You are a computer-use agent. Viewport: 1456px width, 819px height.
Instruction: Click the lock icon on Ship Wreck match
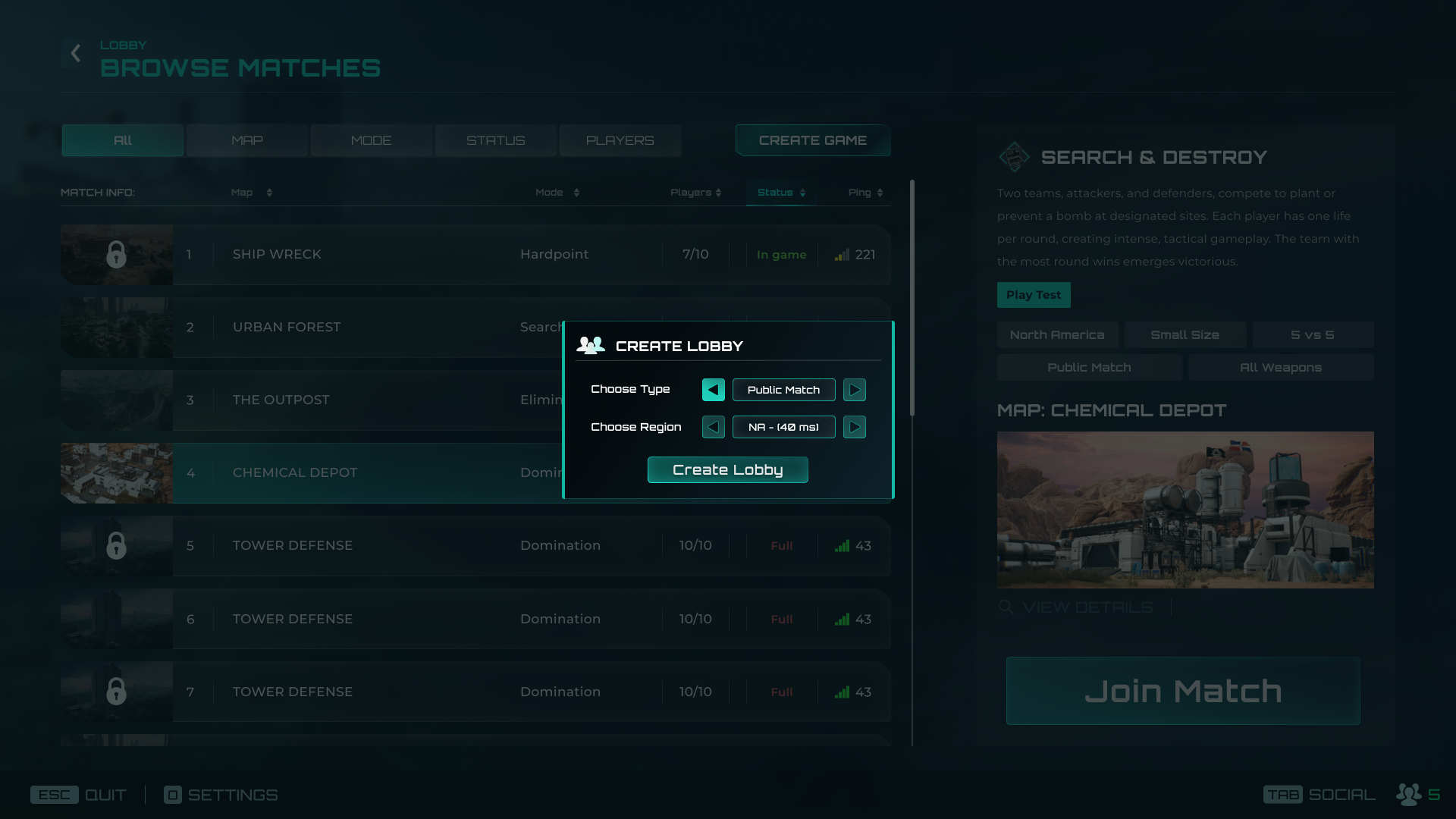pos(116,255)
